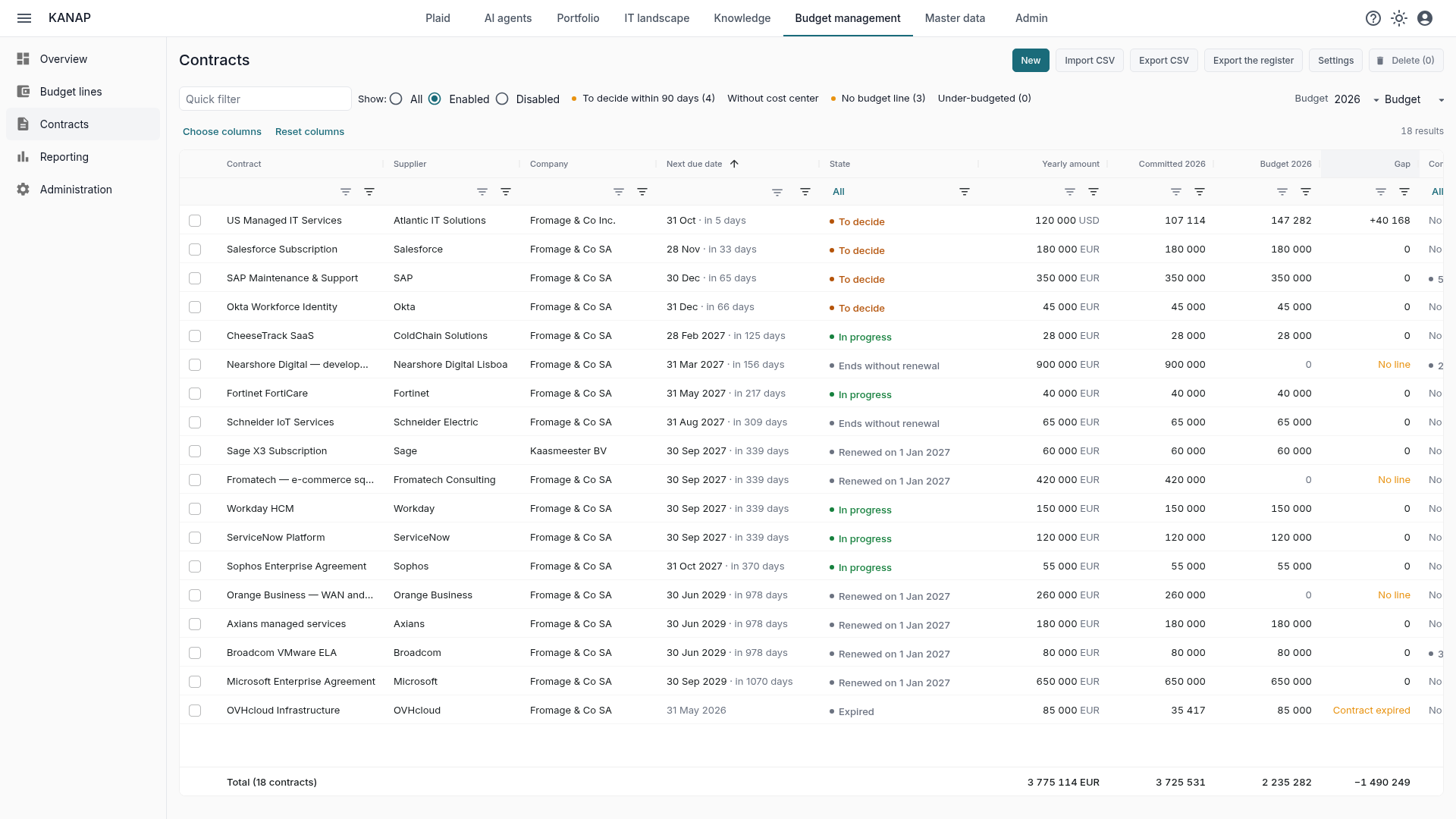The height and width of the screenshot is (819, 1456).
Task: Open the State column All filter dropdown
Action: pos(891,192)
